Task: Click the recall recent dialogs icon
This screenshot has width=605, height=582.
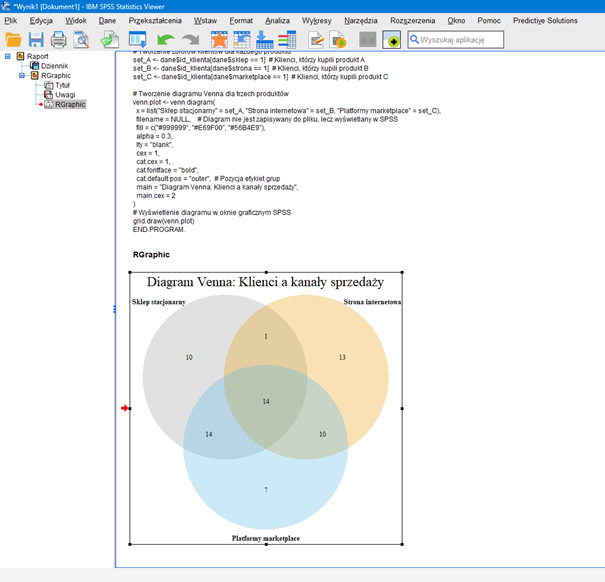Action: click(x=138, y=40)
